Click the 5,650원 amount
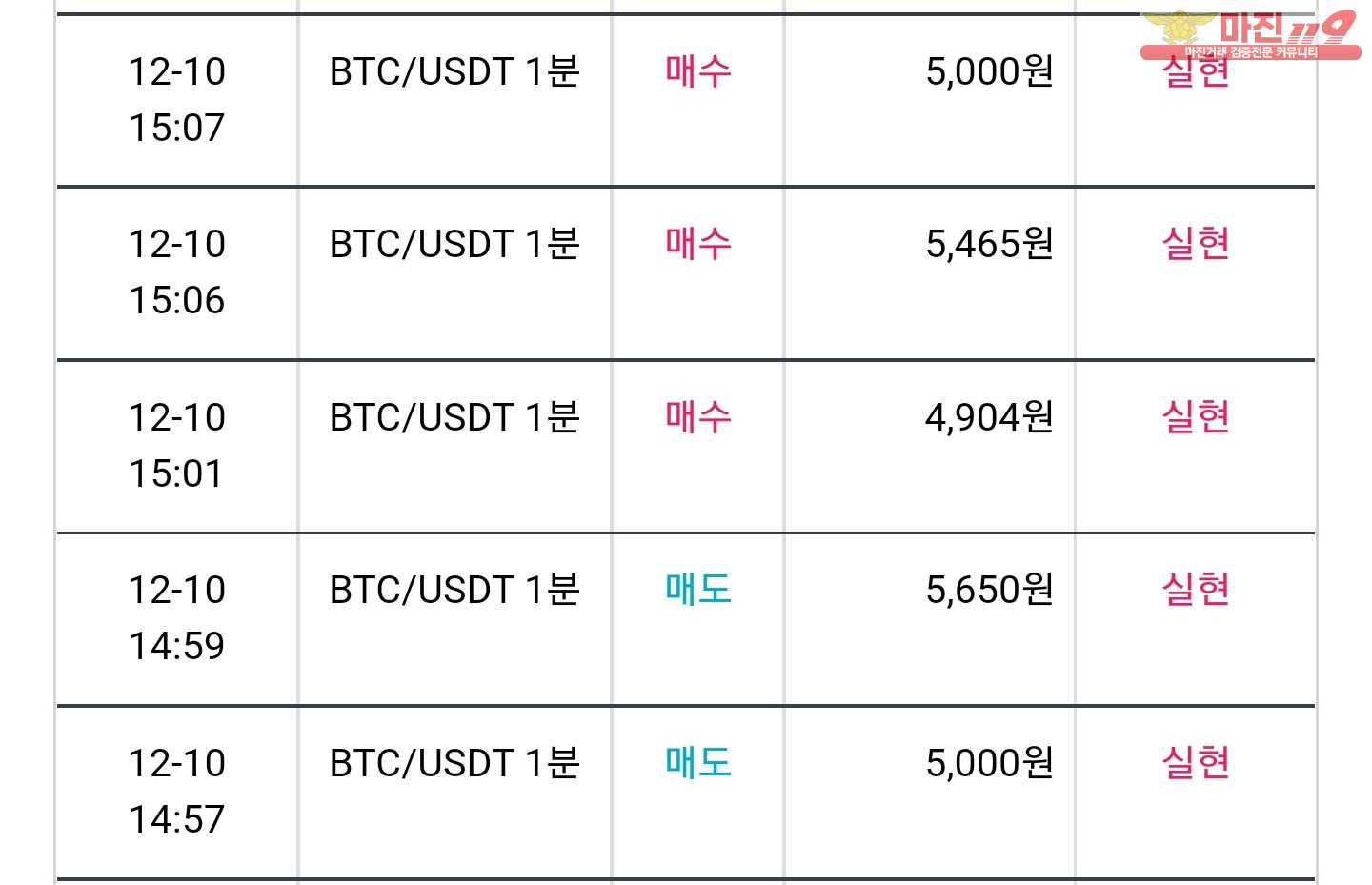 989,591
